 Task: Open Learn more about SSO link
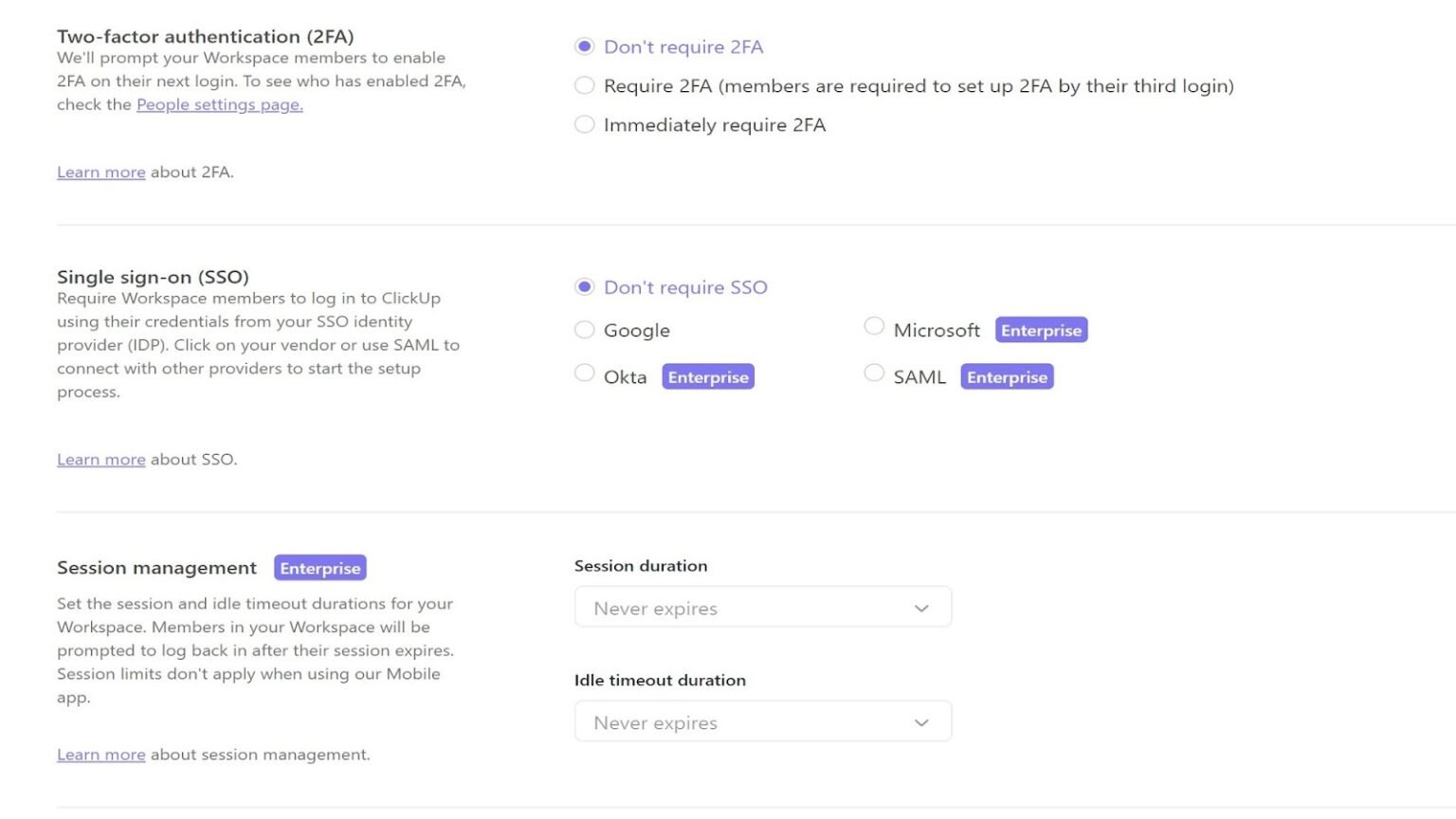(101, 459)
